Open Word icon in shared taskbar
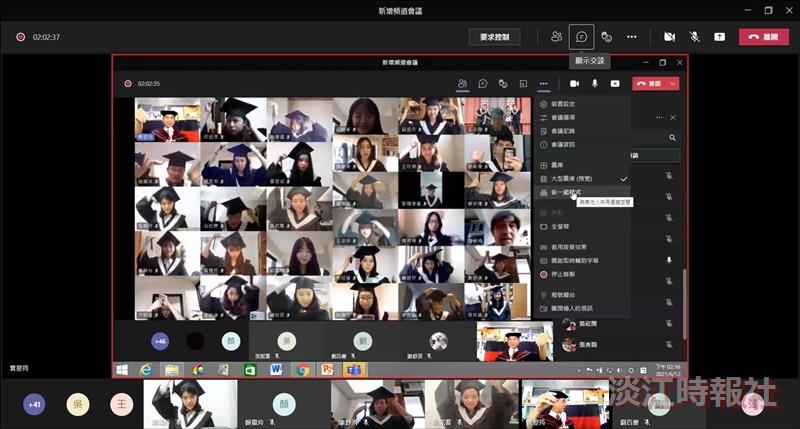 pyautogui.click(x=276, y=370)
